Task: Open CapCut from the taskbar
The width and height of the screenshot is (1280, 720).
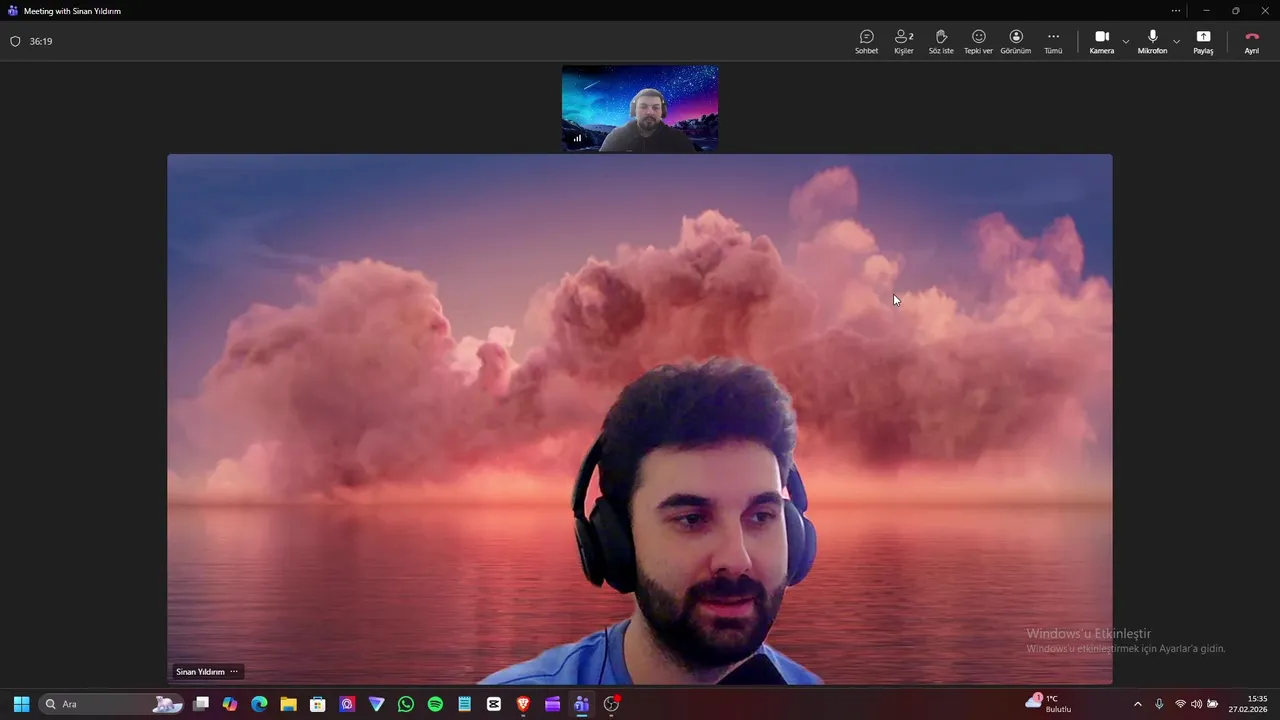Action: coord(493,704)
